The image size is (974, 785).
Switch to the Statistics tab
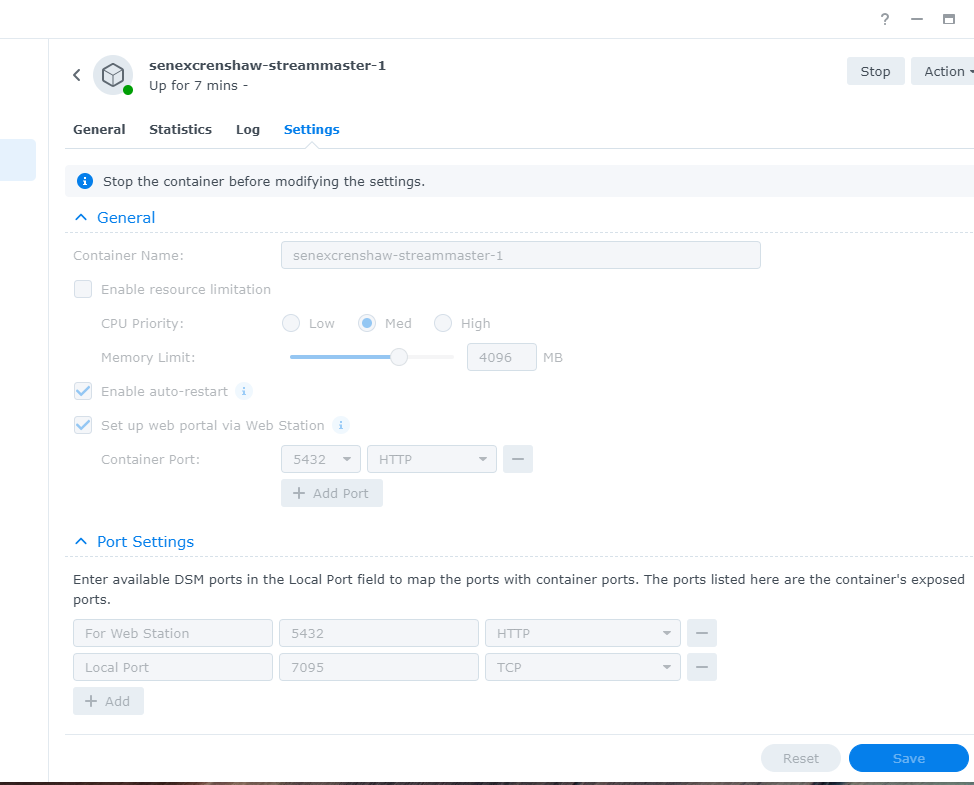pos(180,129)
